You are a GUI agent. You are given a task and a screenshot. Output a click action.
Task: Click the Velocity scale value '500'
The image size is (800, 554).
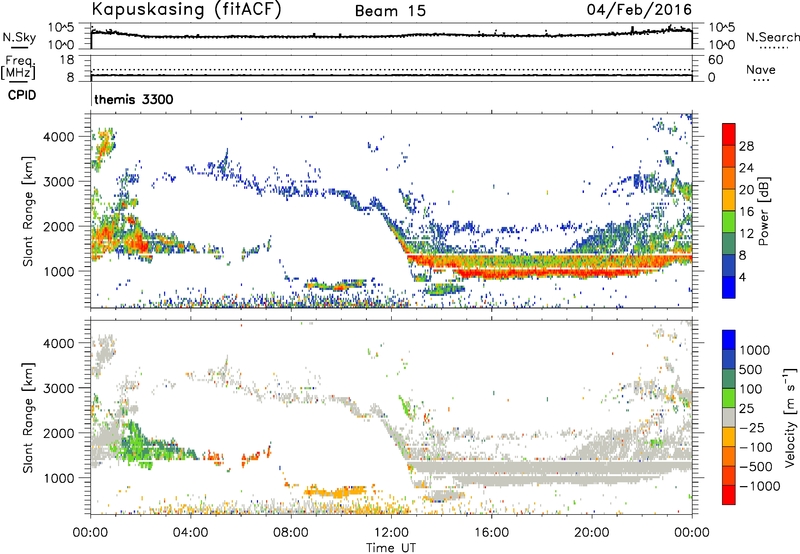point(749,369)
